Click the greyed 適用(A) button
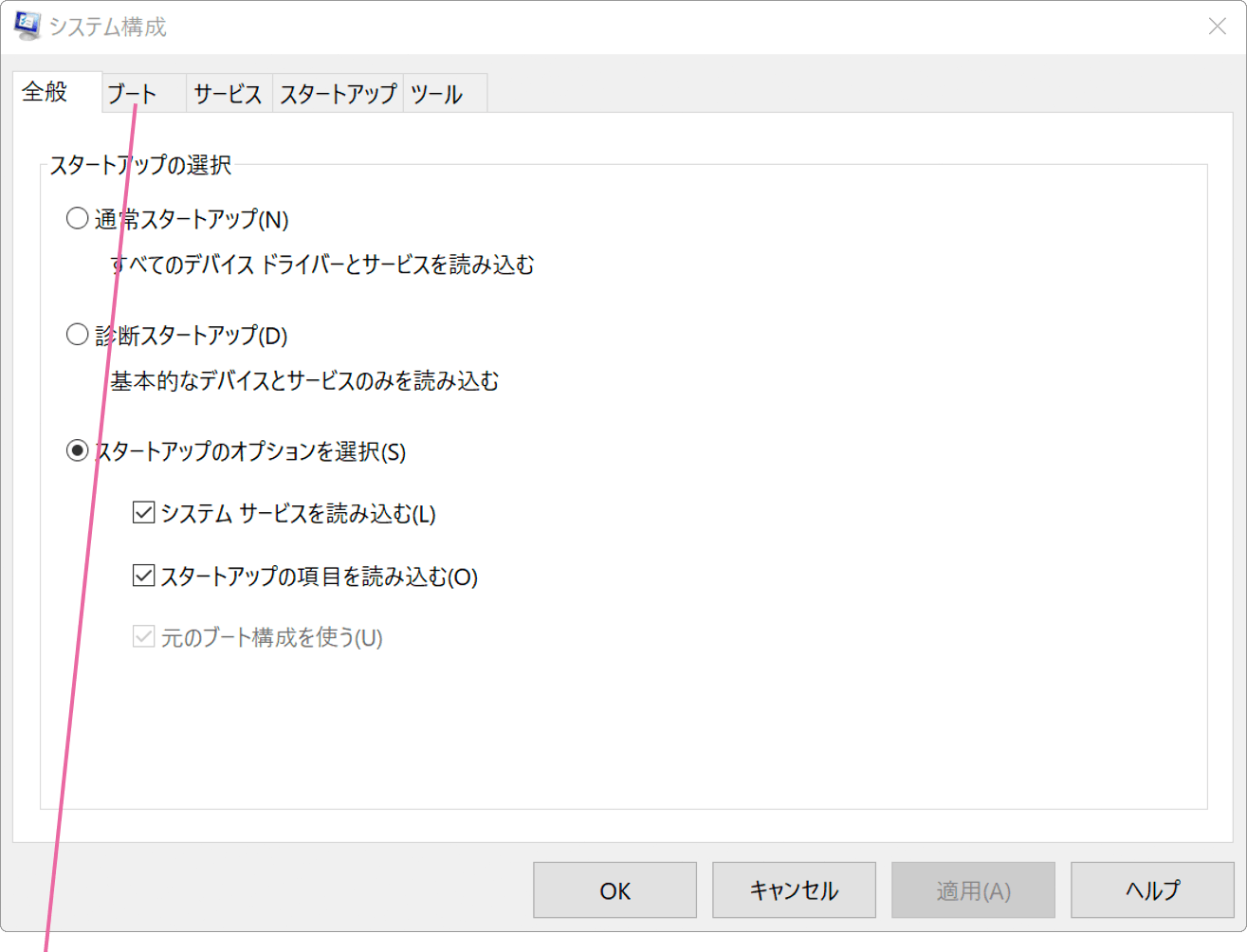 973,890
